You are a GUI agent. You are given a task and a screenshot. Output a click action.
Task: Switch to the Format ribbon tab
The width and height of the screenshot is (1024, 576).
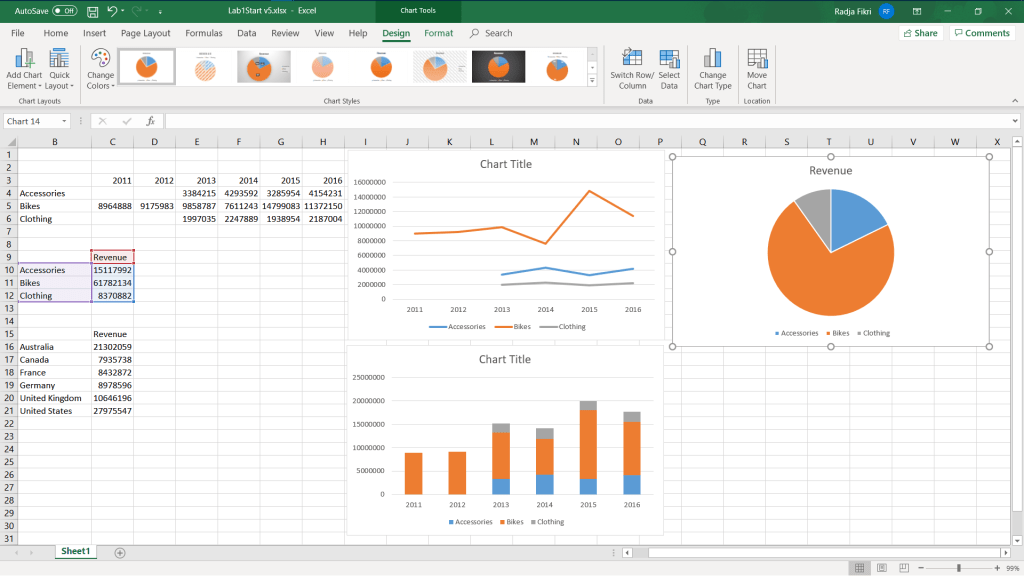tap(438, 33)
